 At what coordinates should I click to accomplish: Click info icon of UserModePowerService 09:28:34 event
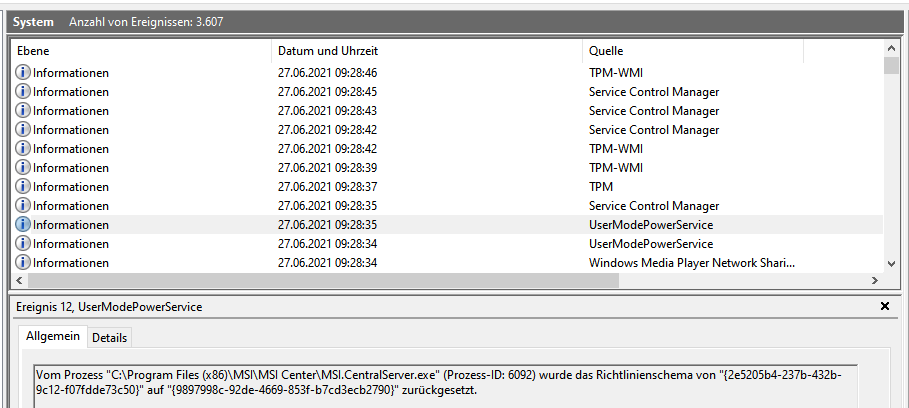pyautogui.click(x=23, y=243)
